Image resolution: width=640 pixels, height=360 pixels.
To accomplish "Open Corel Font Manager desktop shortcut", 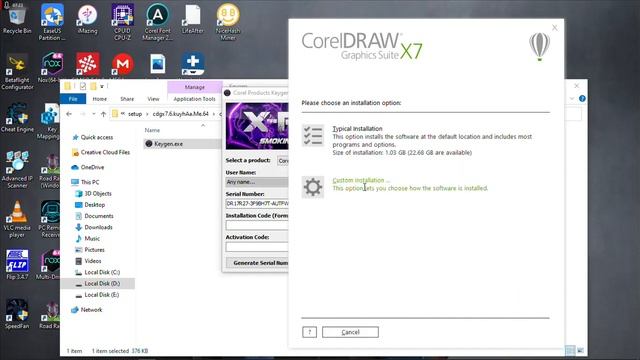I will (x=158, y=22).
